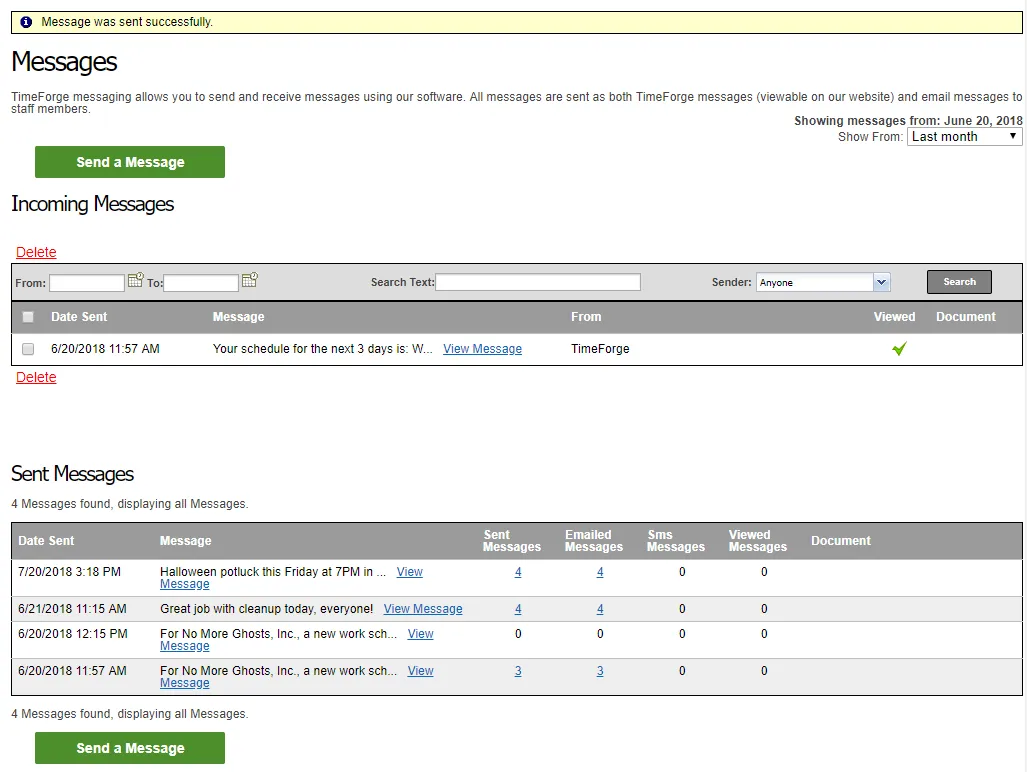Open emailed count for Halloween potluck message

(x=600, y=572)
